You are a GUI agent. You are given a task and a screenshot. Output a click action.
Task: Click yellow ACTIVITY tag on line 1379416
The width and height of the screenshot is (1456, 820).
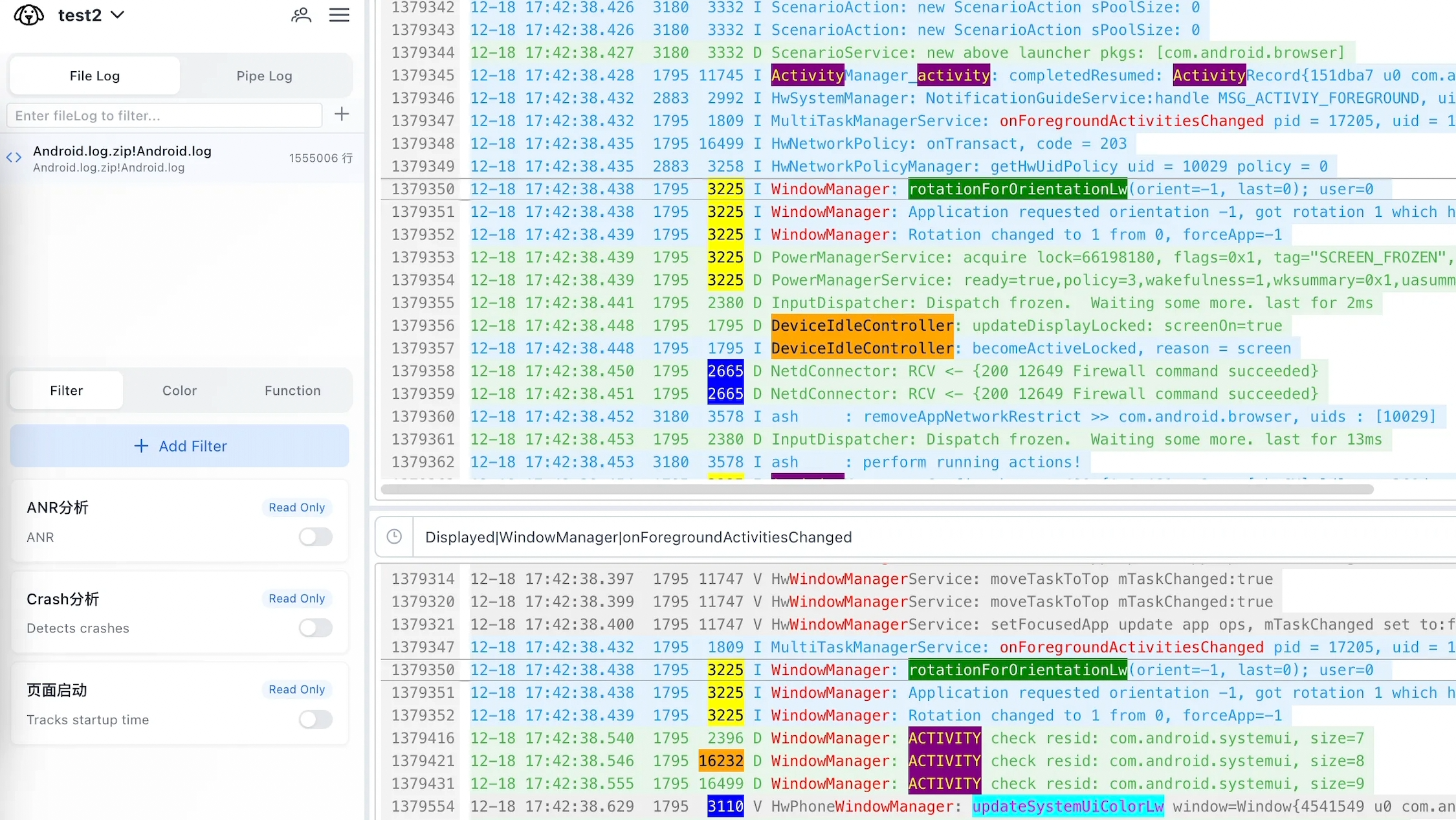click(x=945, y=738)
